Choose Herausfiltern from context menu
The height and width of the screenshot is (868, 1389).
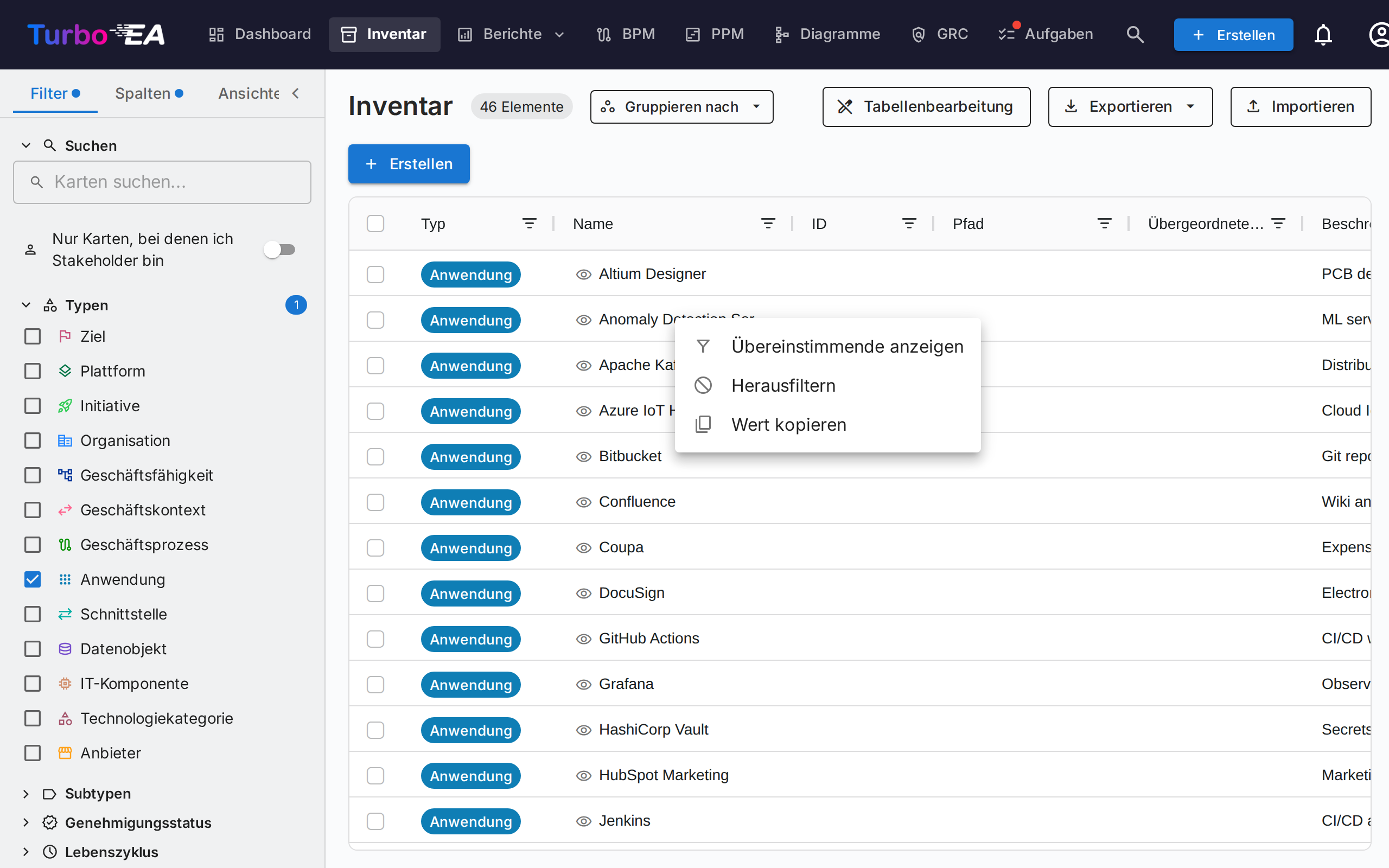827,386
